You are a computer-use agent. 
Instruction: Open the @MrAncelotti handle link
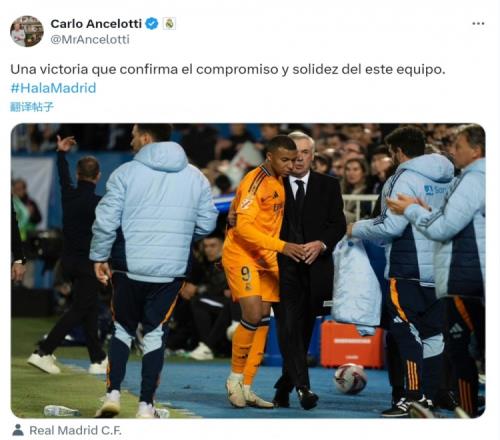90,39
